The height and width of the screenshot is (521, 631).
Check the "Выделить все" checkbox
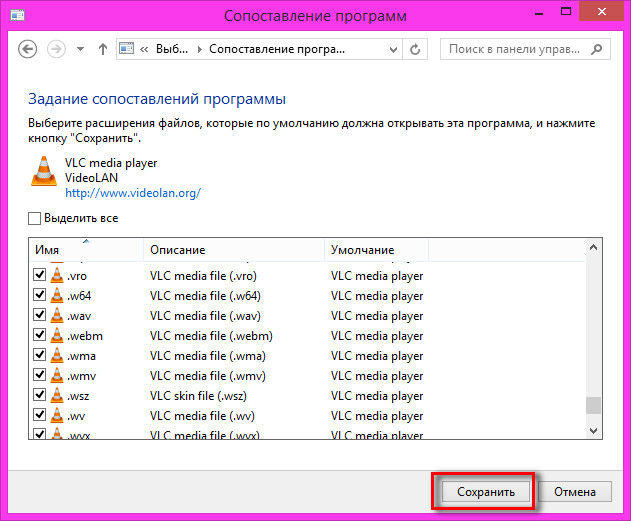coord(34,218)
